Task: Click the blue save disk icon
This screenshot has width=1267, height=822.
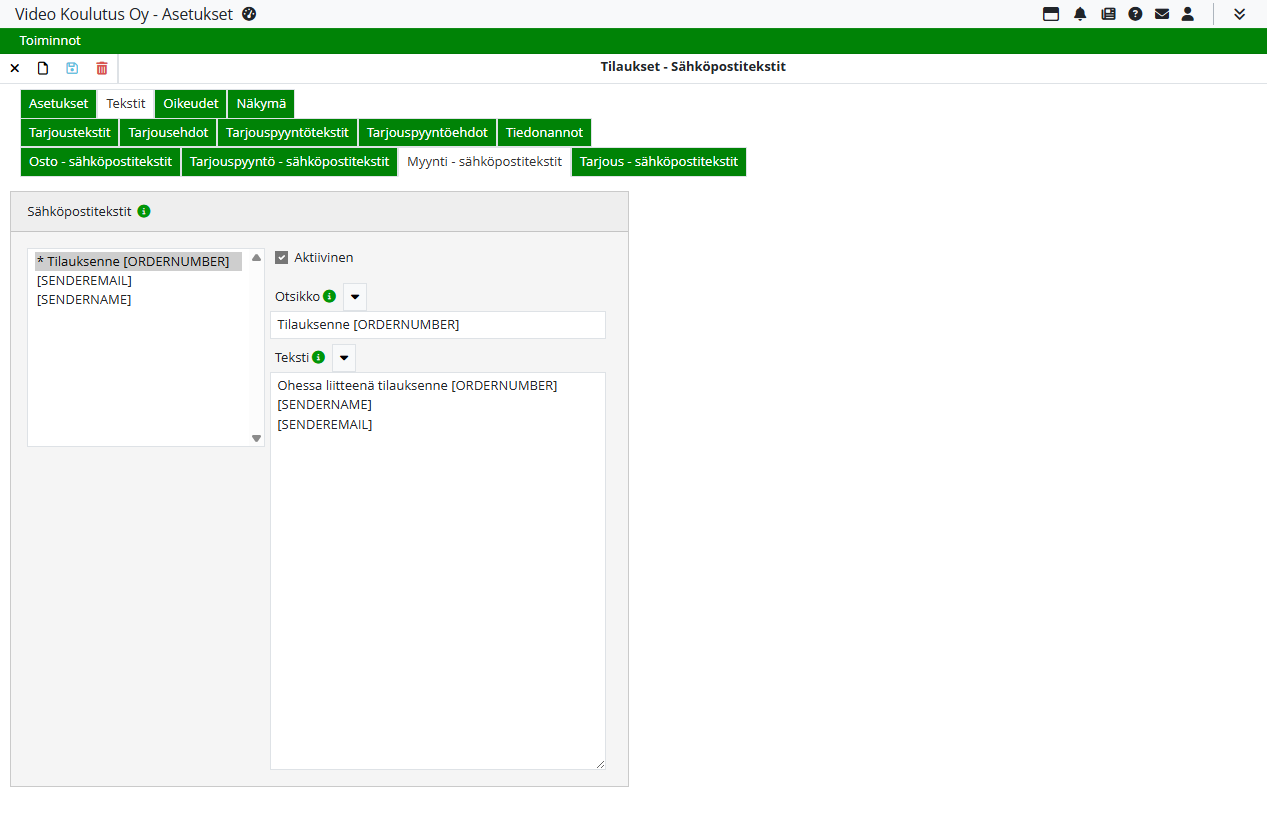Action: [72, 68]
